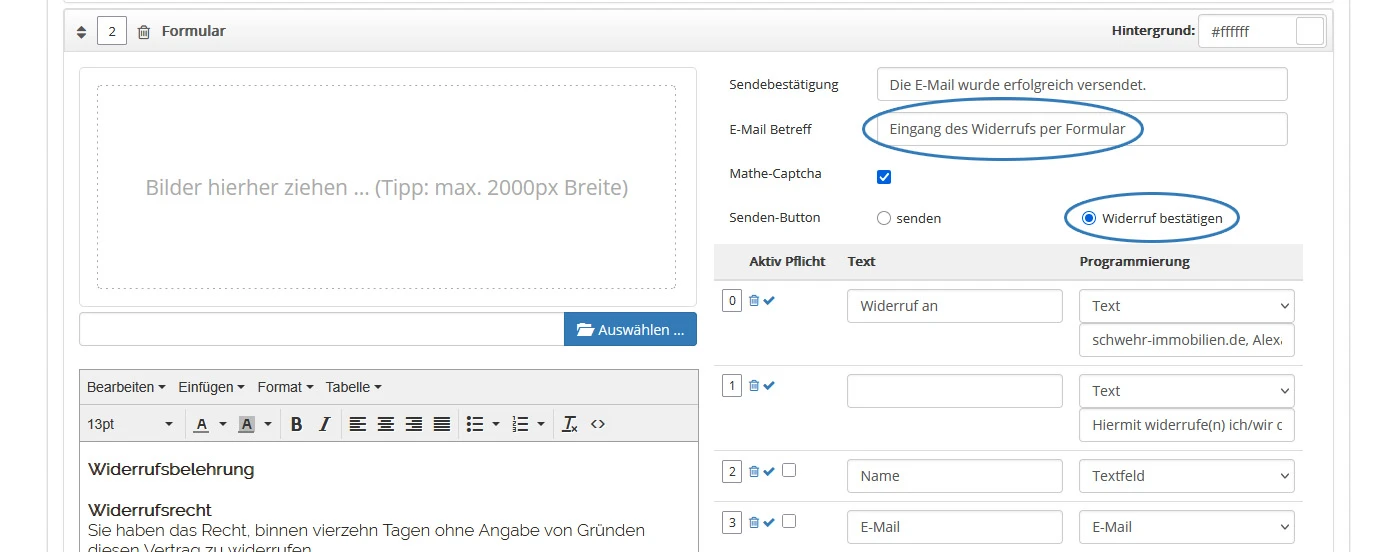This screenshot has width=1400, height=552.
Task: Open the background color dropdown arrow
Action: [x=267, y=424]
